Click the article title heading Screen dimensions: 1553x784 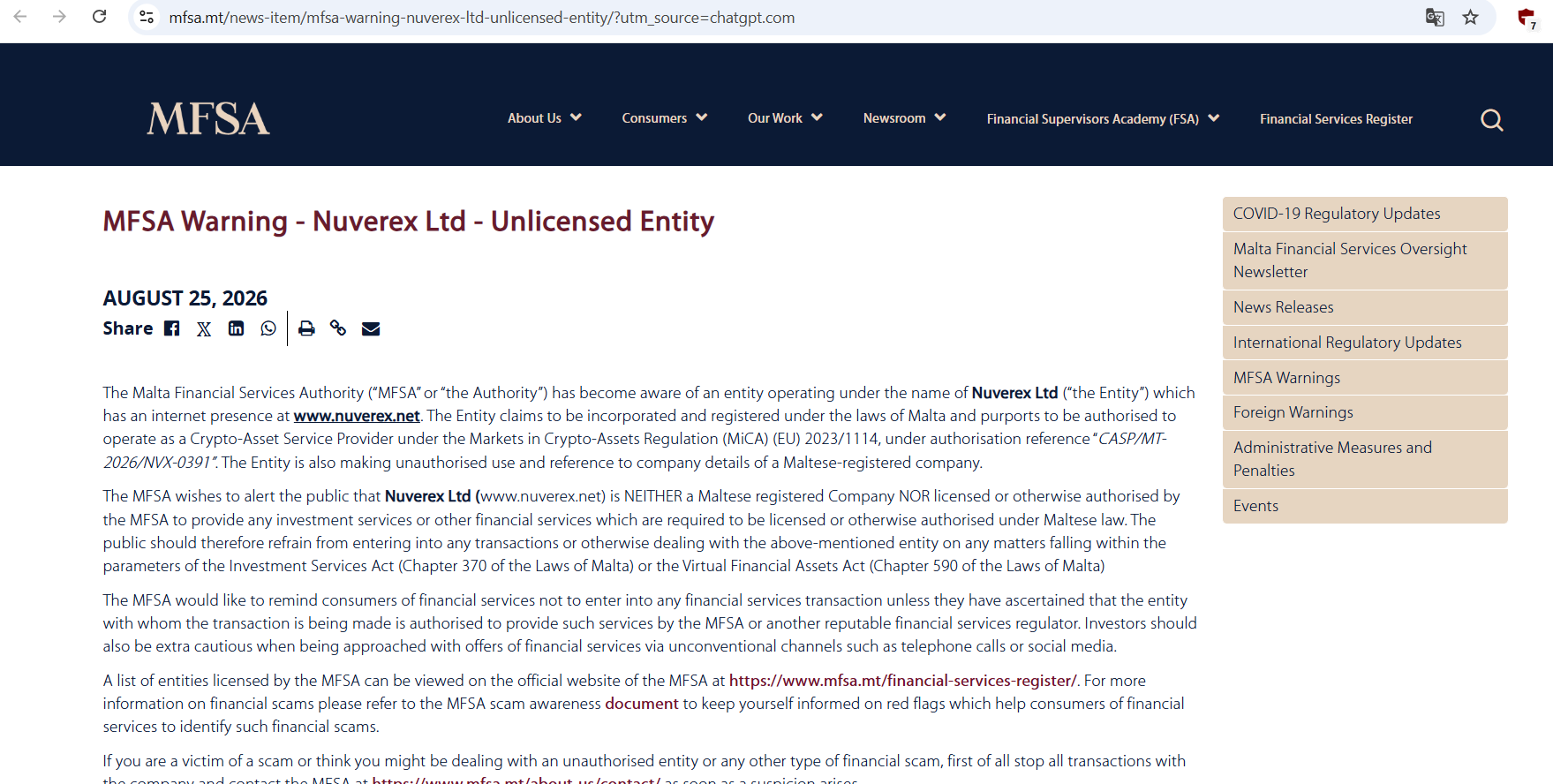pyautogui.click(x=409, y=221)
